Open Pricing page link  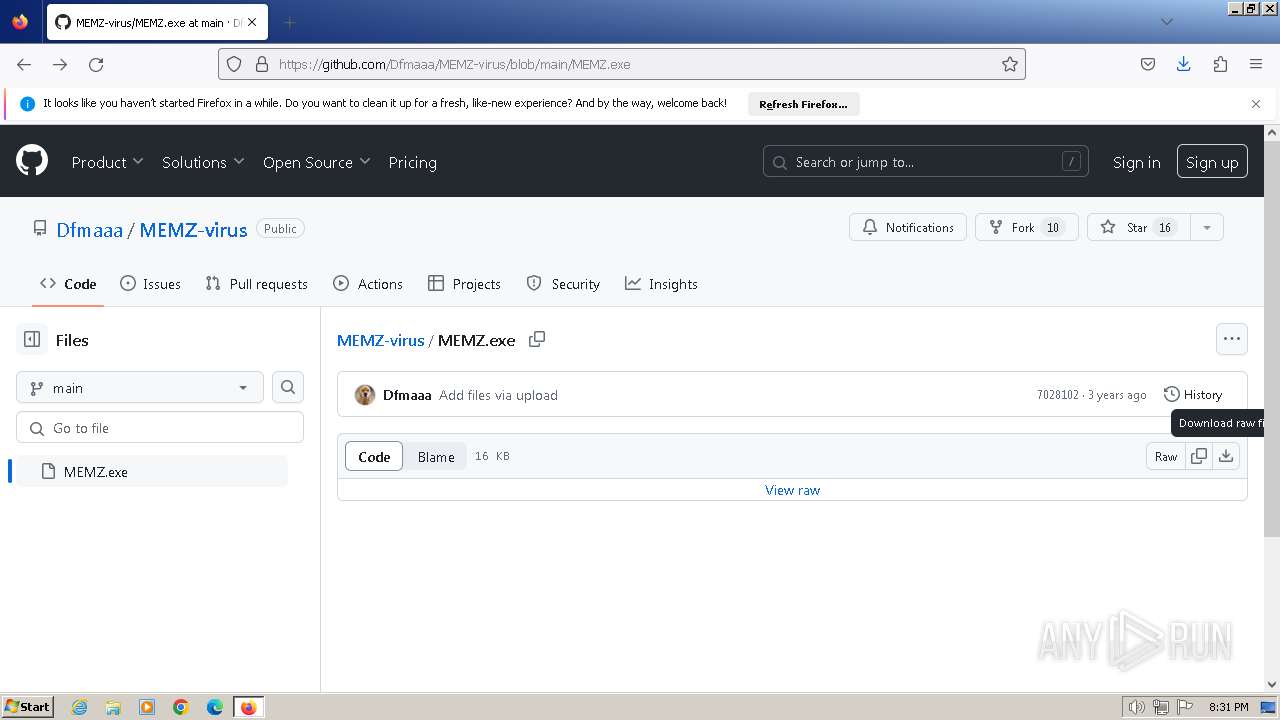coord(412,162)
